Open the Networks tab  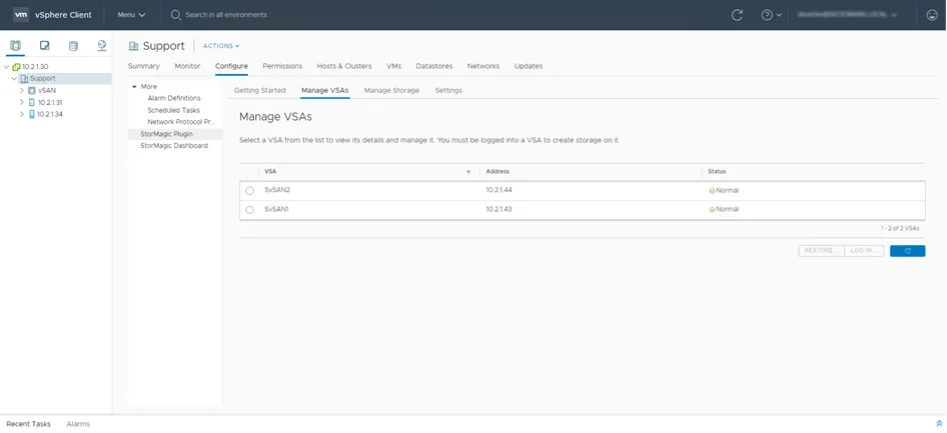point(483,66)
